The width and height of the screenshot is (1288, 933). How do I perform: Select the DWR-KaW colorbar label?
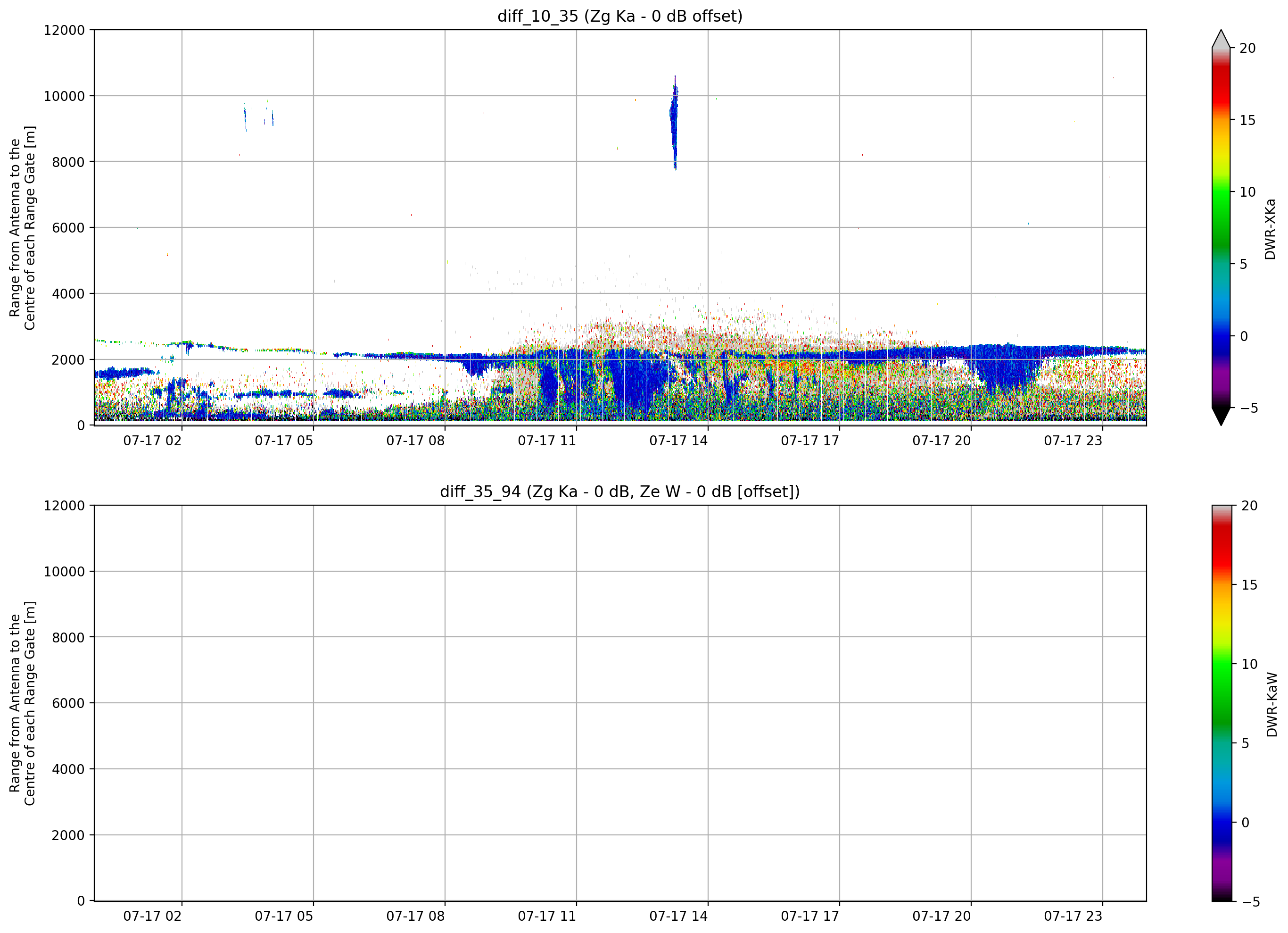1272,705
